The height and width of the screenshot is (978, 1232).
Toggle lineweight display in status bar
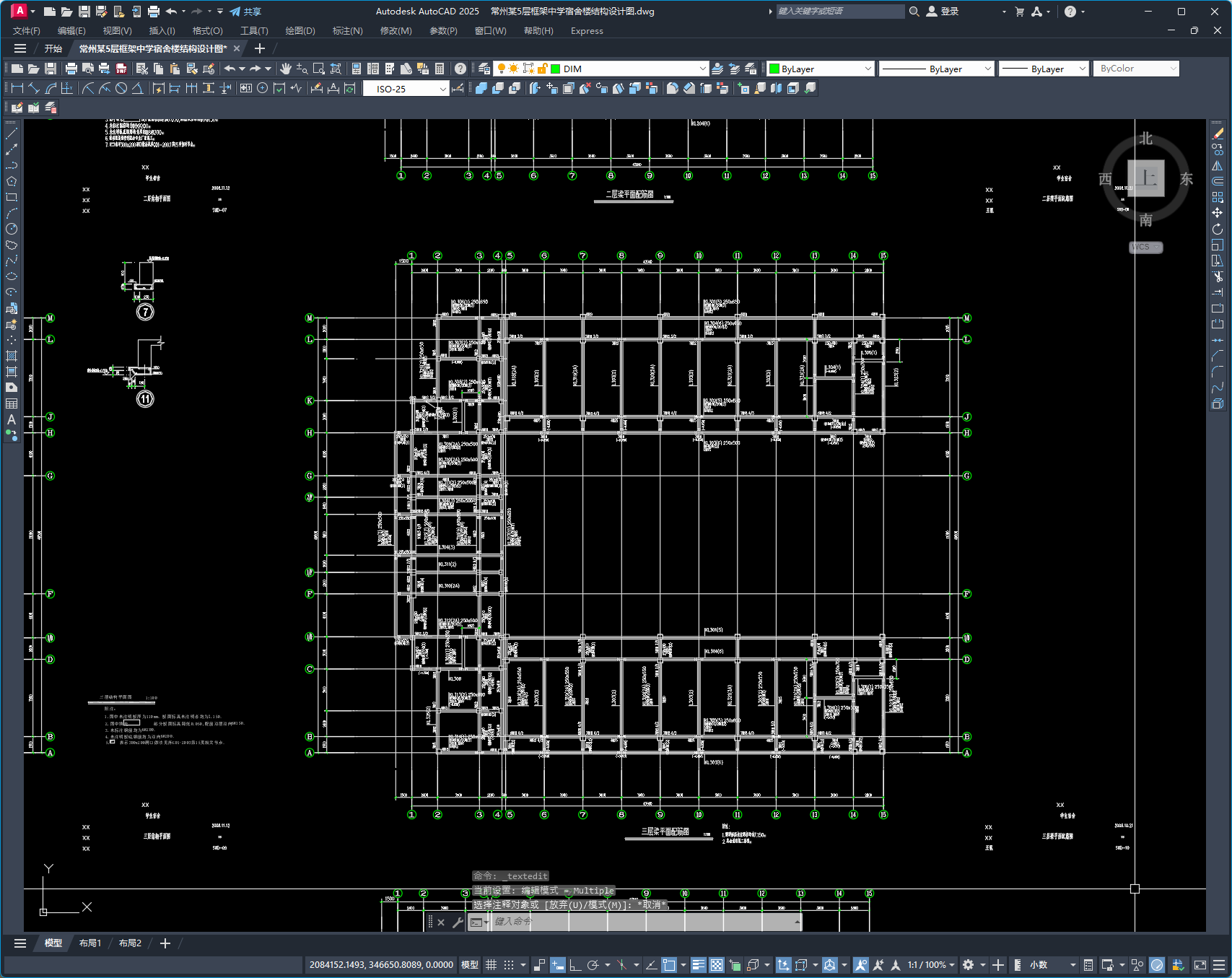pos(699,965)
